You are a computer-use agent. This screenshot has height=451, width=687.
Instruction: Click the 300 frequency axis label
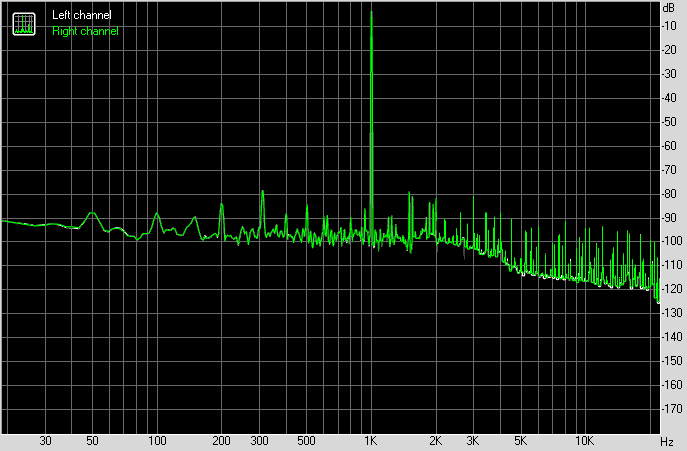[x=259, y=441]
